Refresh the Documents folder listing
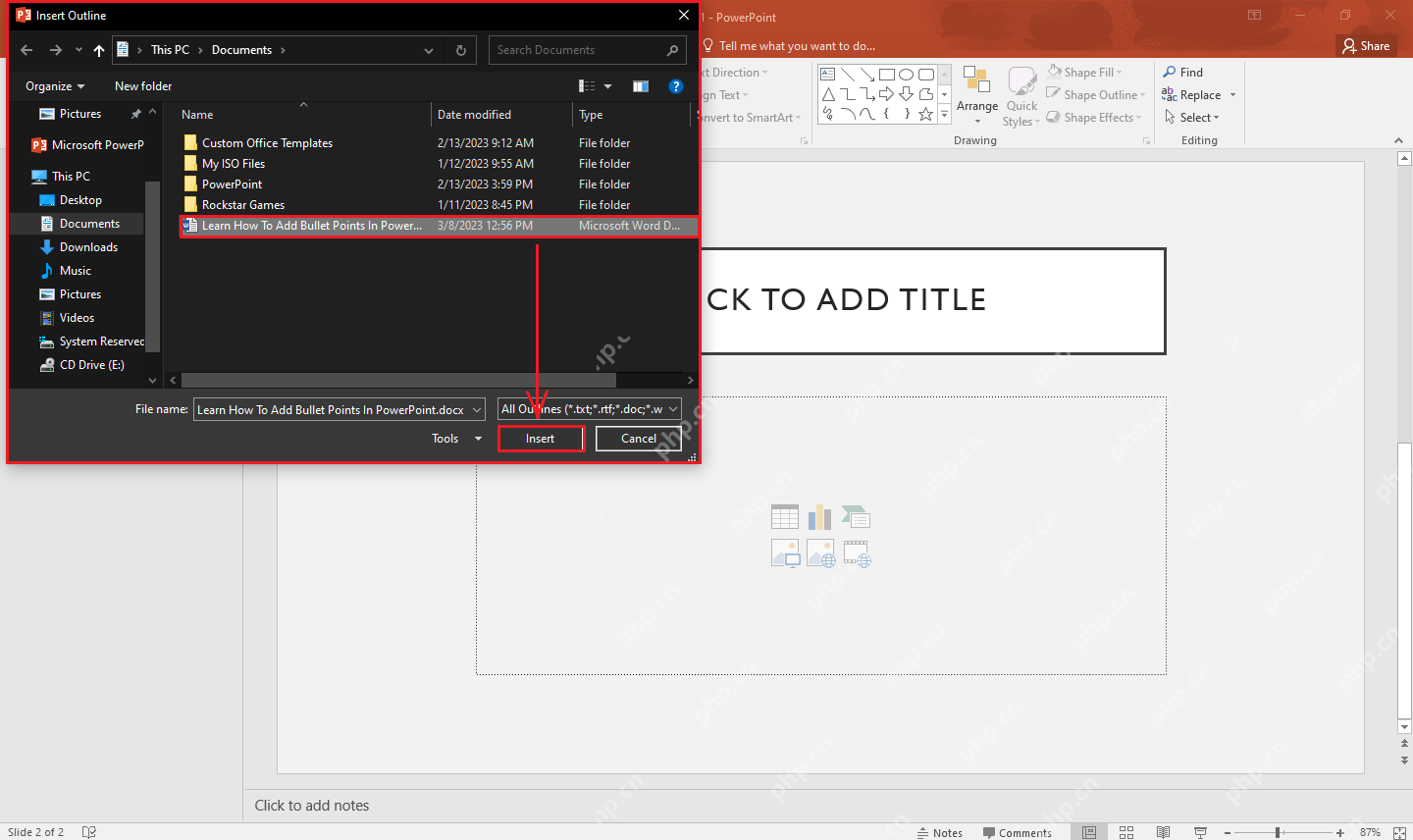This screenshot has width=1413, height=840. click(x=461, y=50)
